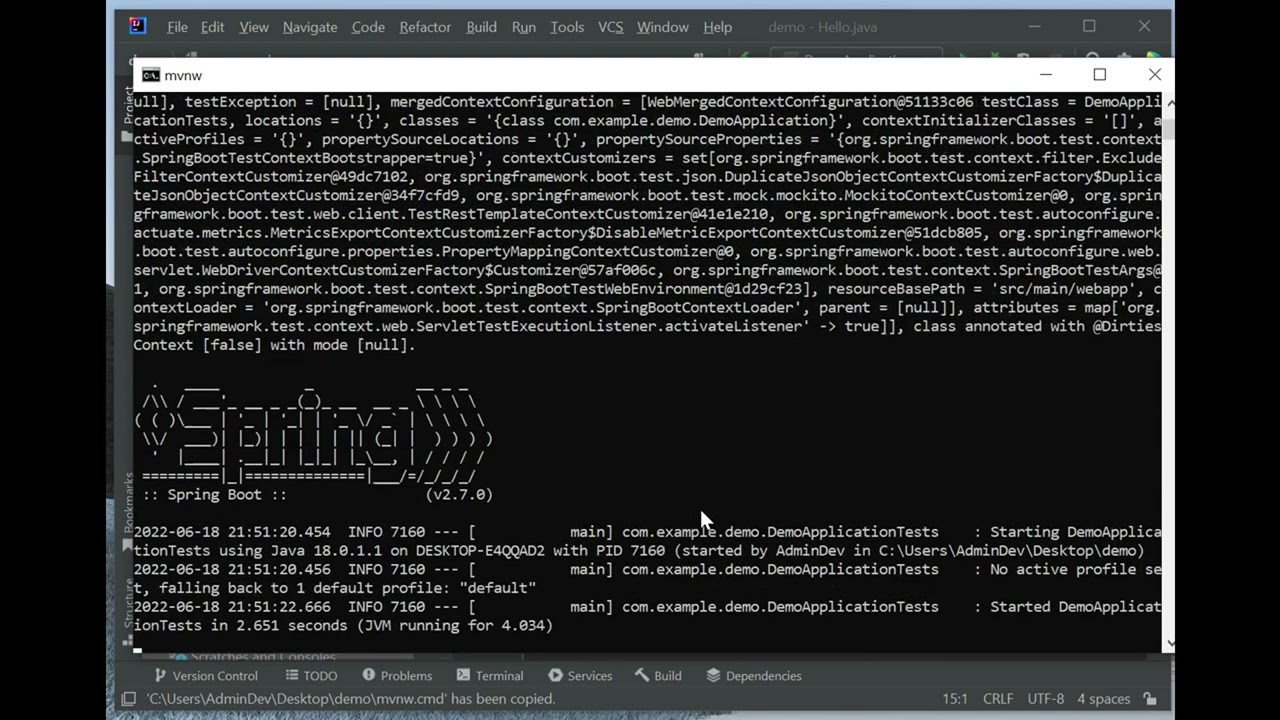Click the 15:1 caret position indicator

(x=955, y=699)
